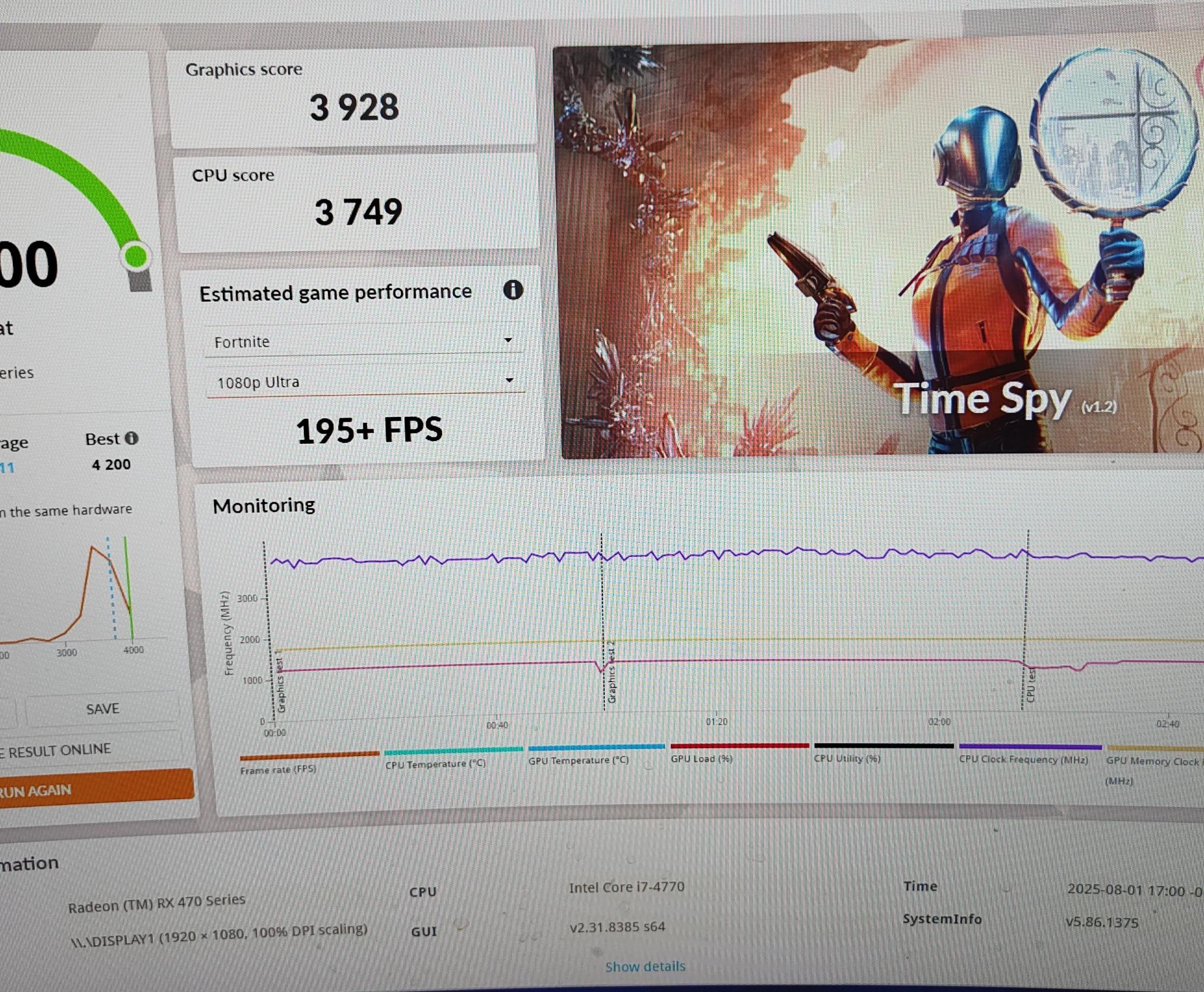This screenshot has width=1204, height=992.
Task: Click the CPU score value 3 749
Action: pos(358,212)
